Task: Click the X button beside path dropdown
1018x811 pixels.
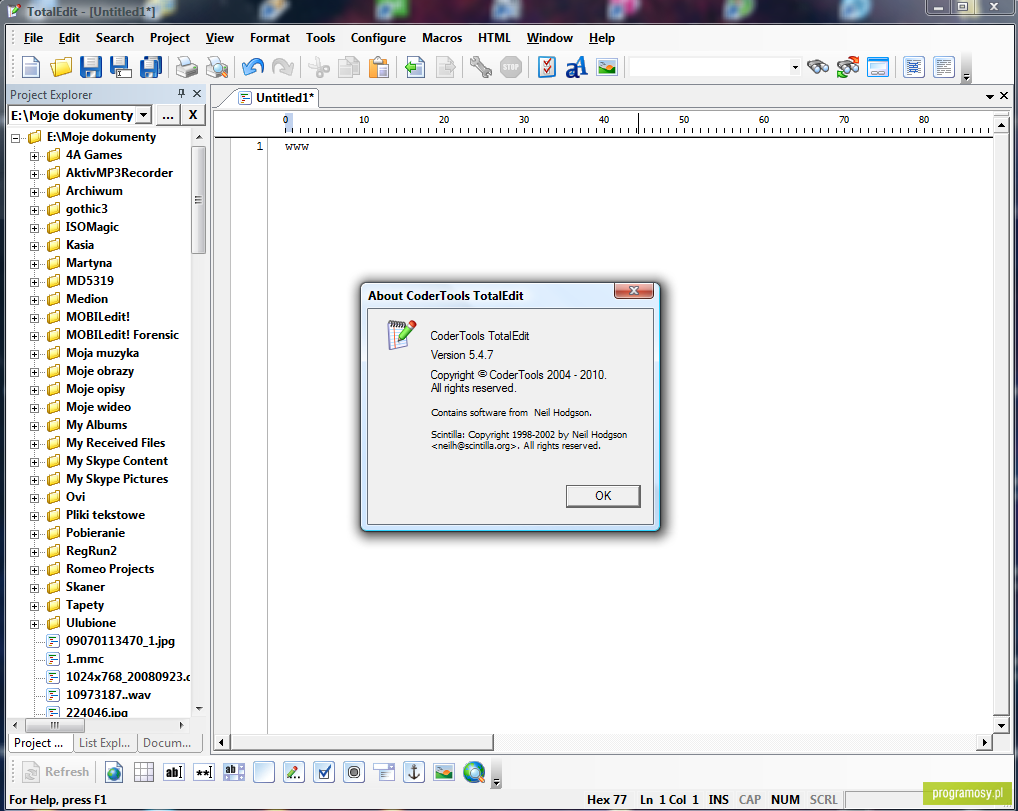Action: (x=193, y=116)
